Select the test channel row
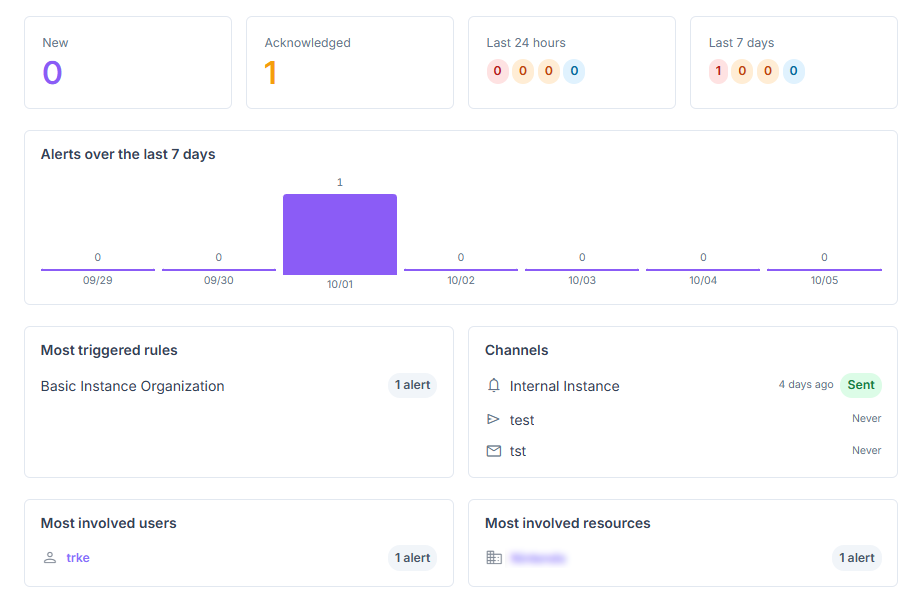 [684, 419]
